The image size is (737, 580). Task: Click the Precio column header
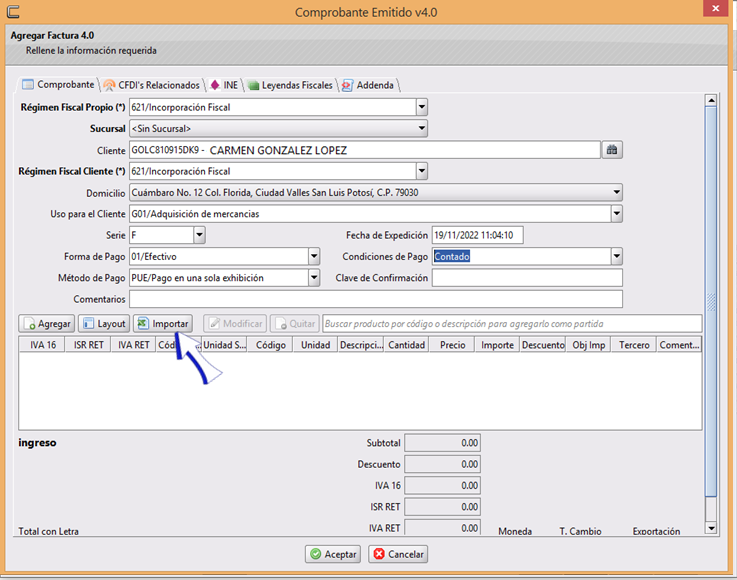453,345
